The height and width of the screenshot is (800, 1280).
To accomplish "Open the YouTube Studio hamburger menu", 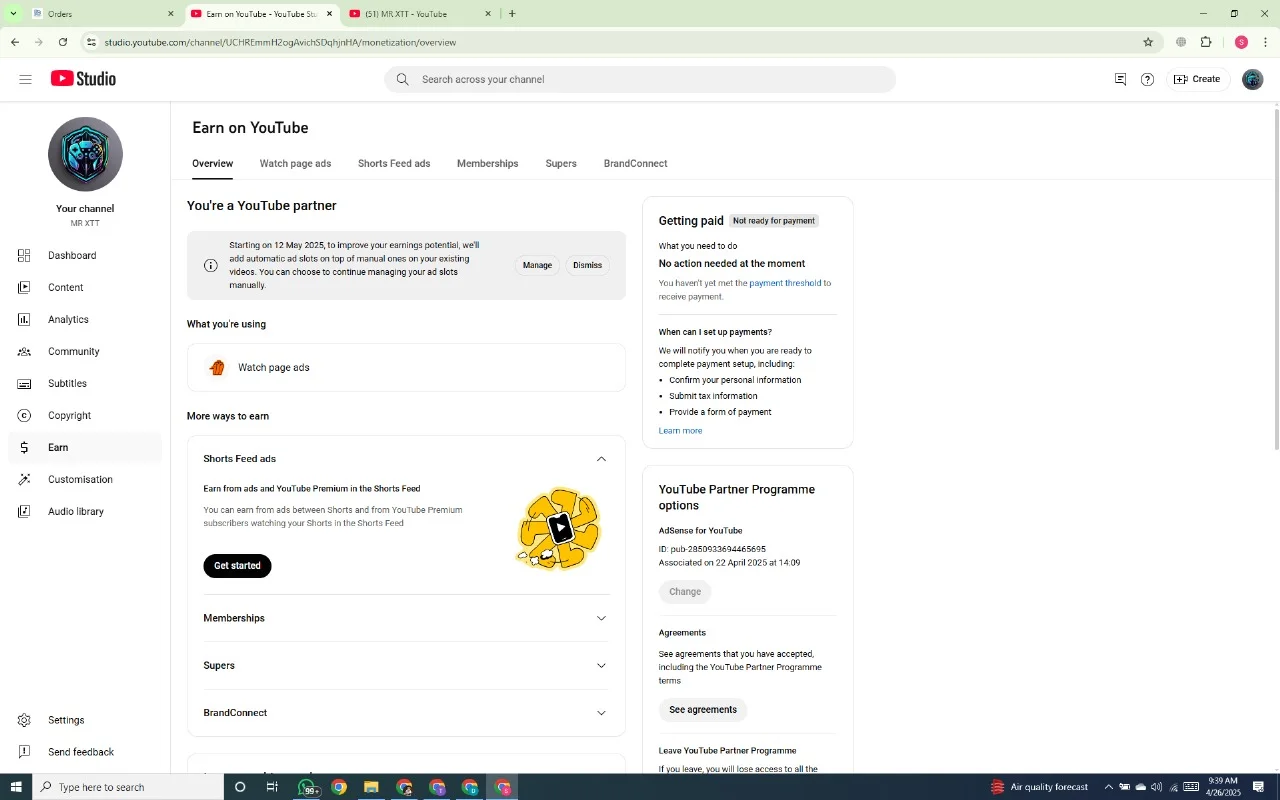I will coord(25,79).
